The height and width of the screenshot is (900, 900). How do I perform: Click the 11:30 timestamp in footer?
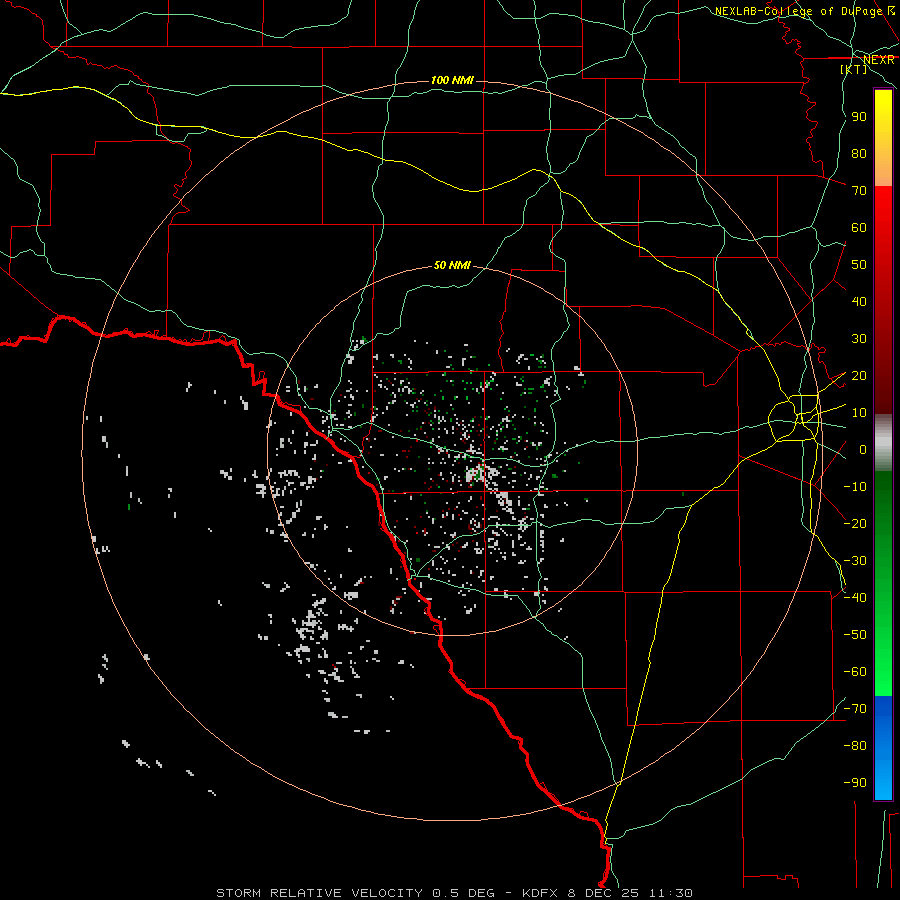tap(670, 893)
